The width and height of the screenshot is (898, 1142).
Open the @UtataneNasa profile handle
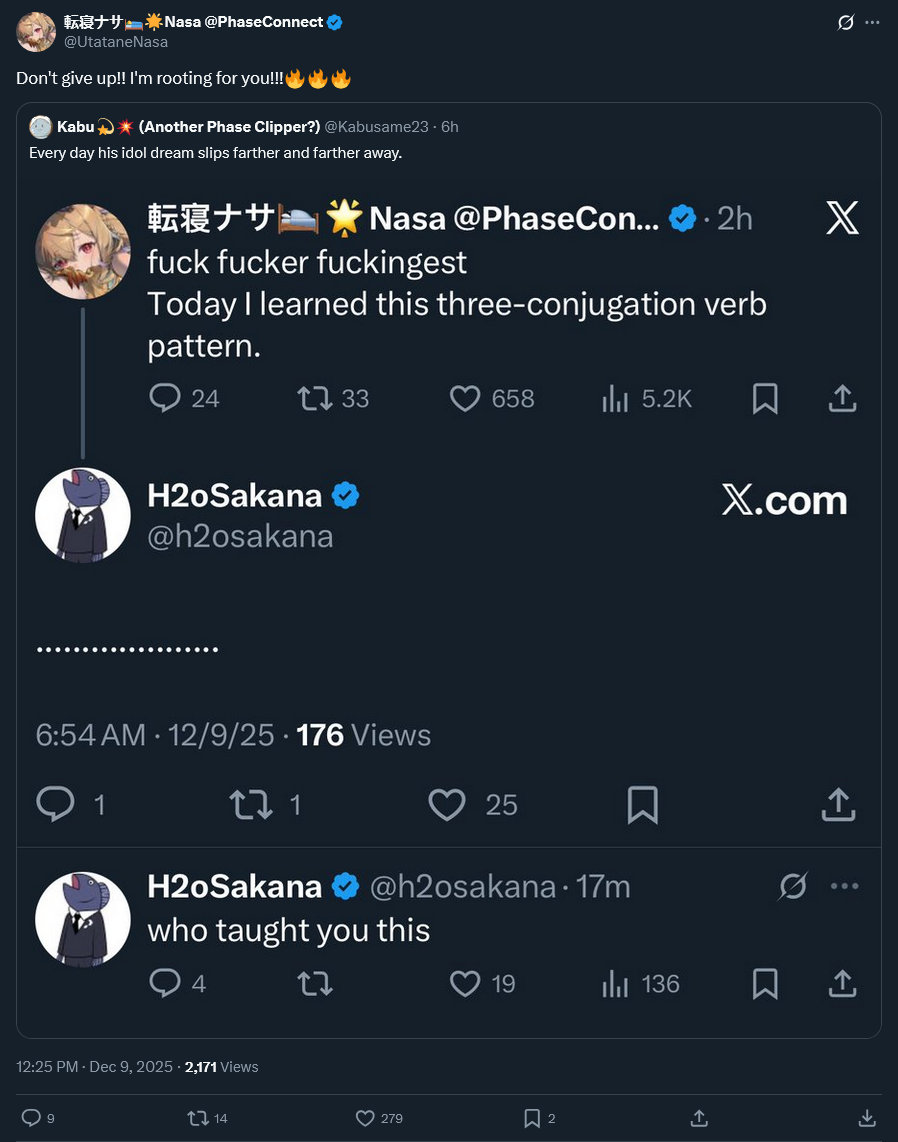pyautogui.click(x=115, y=42)
